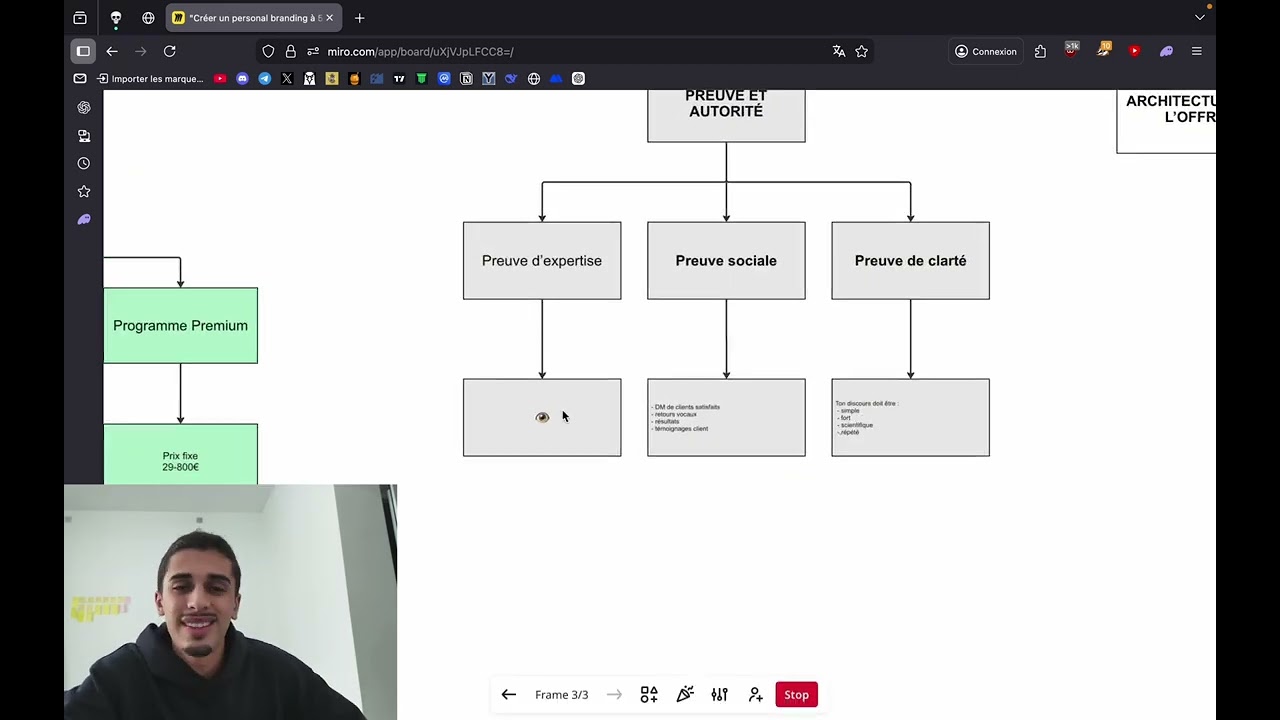This screenshot has height=720, width=1280.
Task: Open the Discord bookmark
Action: 242,79
